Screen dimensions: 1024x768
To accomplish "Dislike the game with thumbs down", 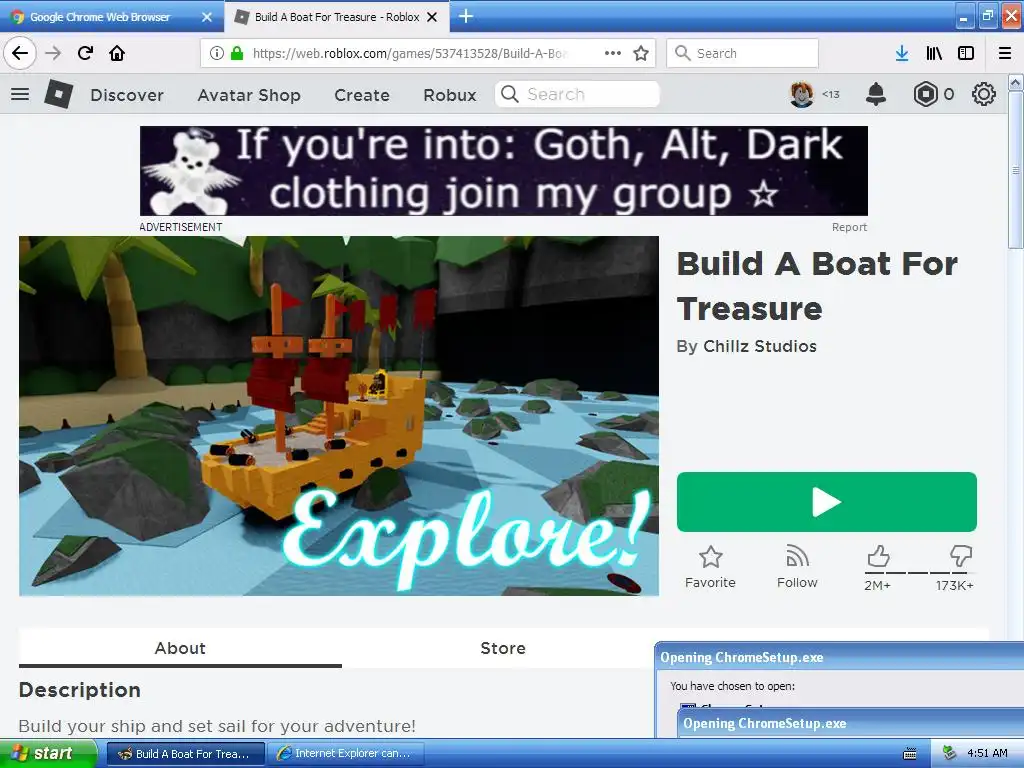I will [x=961, y=557].
